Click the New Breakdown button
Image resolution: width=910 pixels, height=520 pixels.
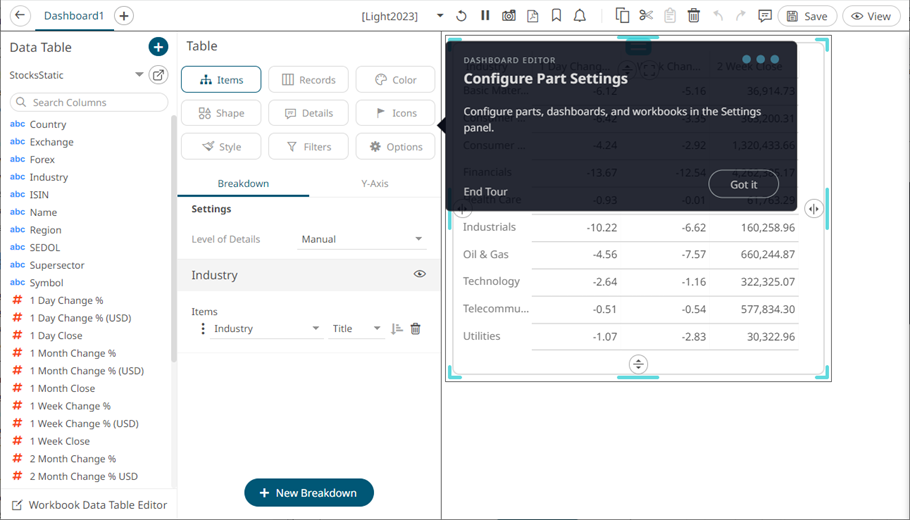pos(308,493)
